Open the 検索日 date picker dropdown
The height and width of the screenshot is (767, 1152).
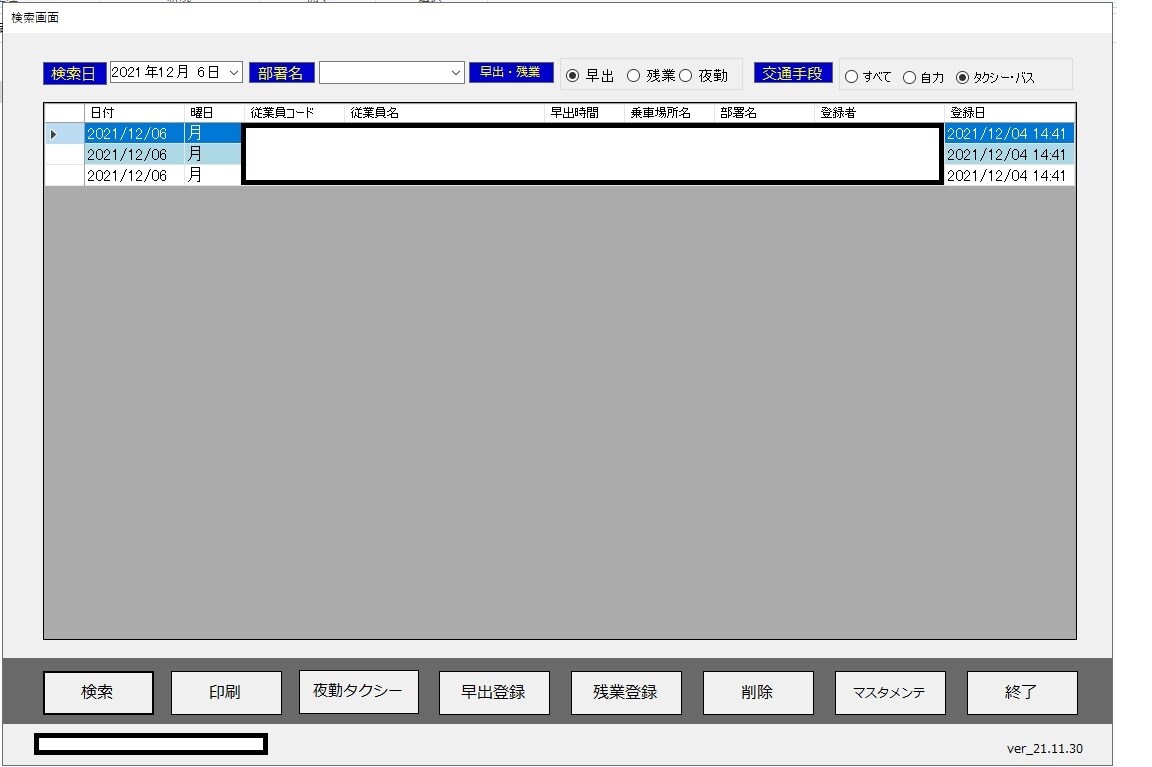pos(234,73)
